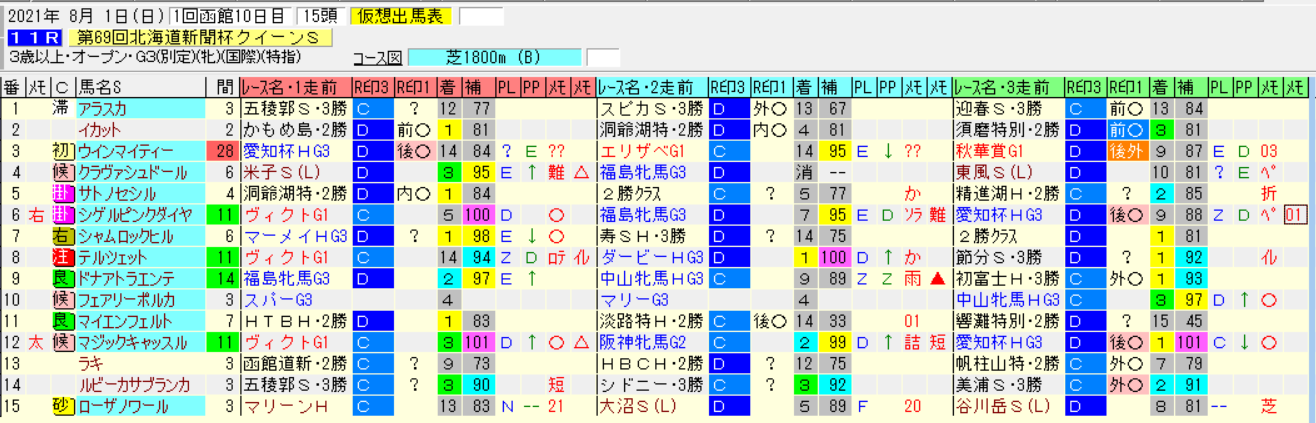This screenshot has width=1316, height=423.
Task: Open the 阪神牝馬G2 race link
Action: (651, 342)
